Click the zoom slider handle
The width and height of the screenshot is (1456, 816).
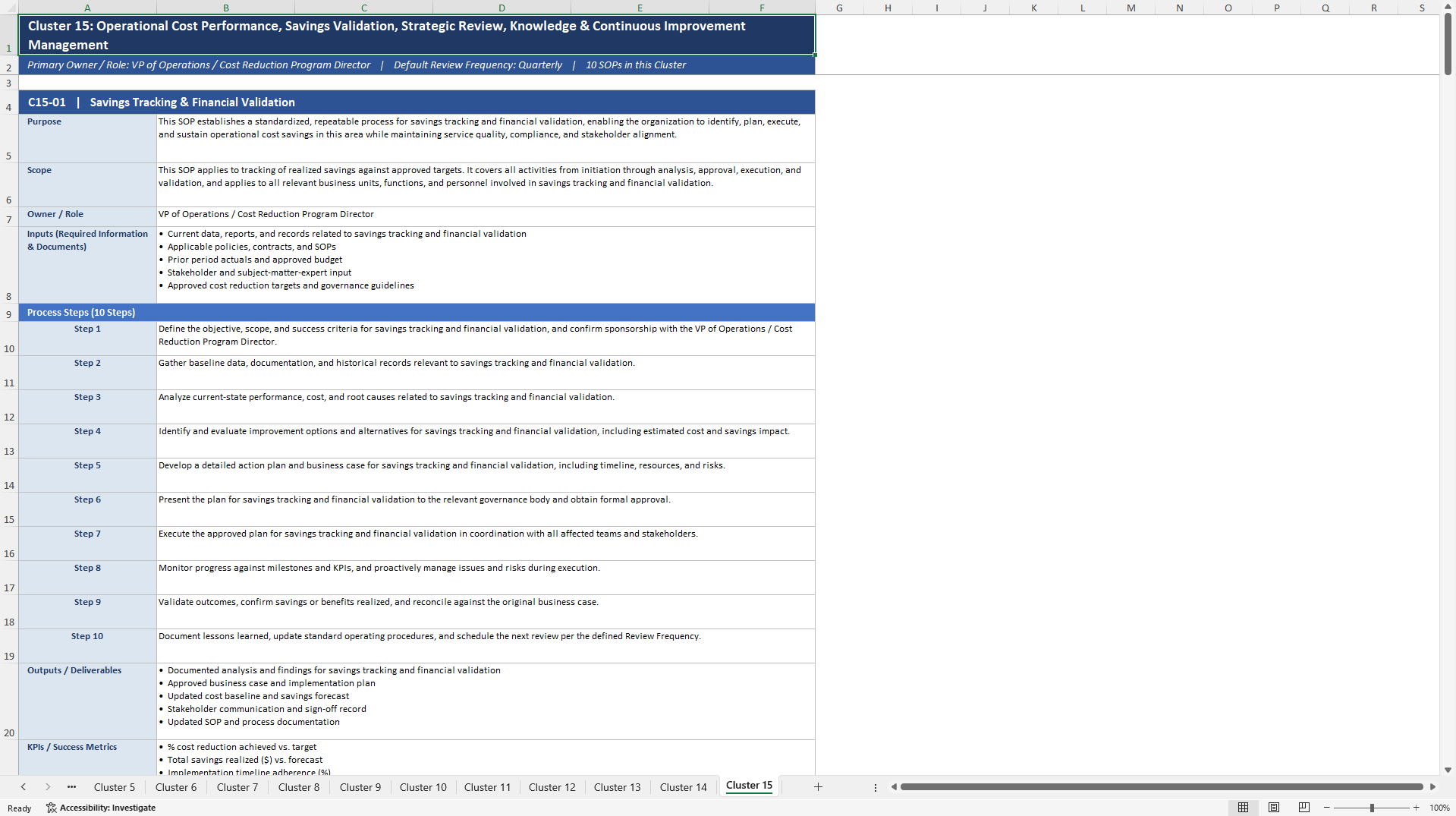tap(1372, 808)
